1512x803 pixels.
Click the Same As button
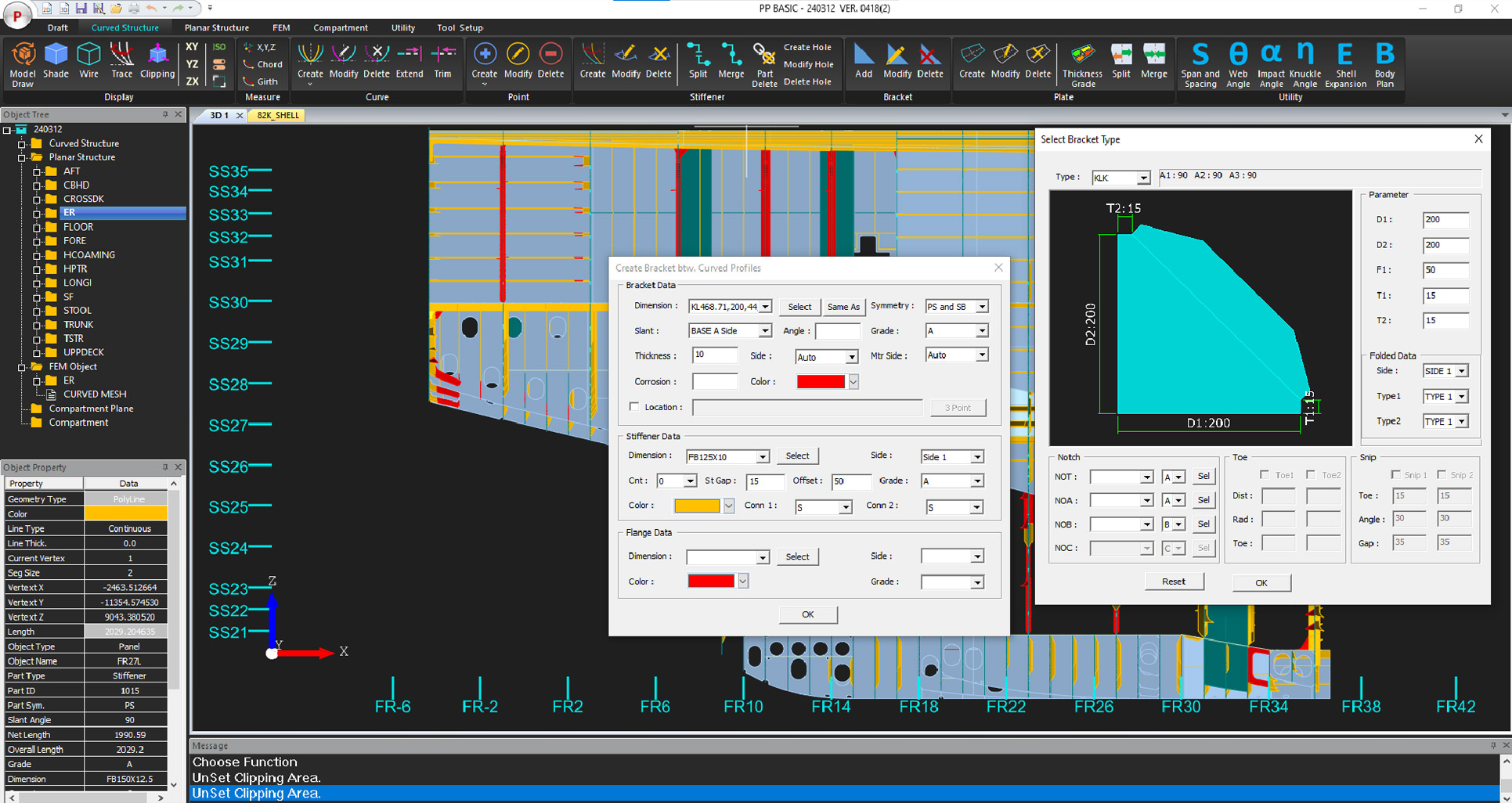coord(843,307)
